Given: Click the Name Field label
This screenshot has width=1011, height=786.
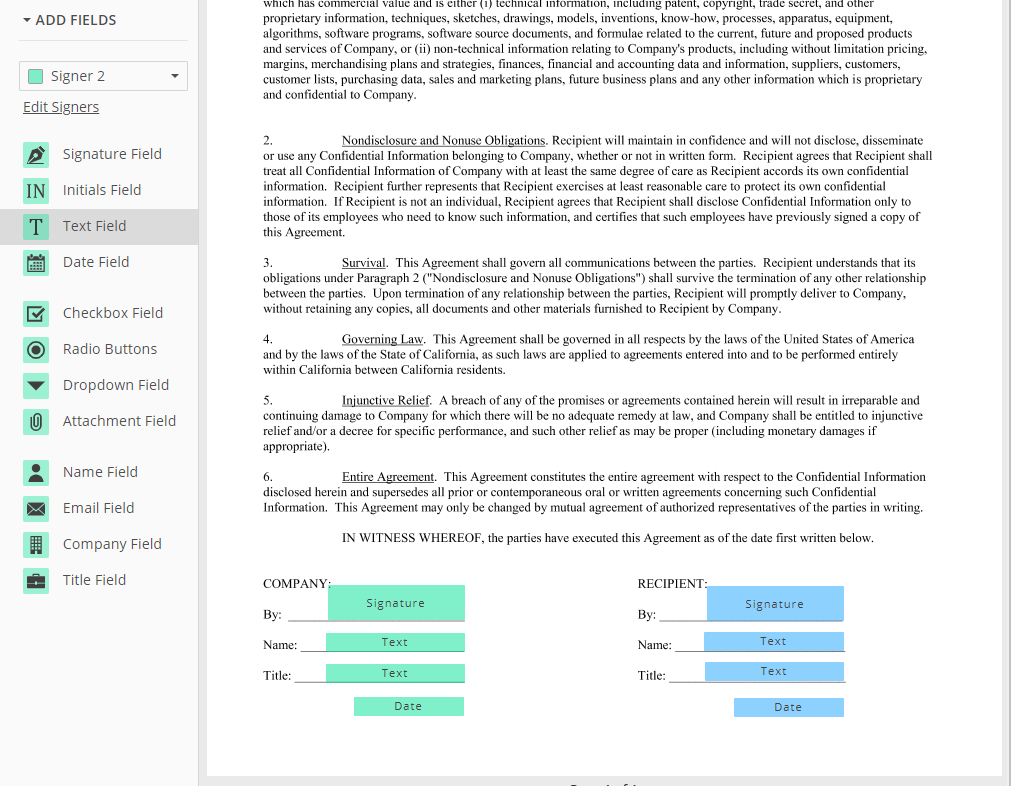Looking at the screenshot, I should (101, 473).
